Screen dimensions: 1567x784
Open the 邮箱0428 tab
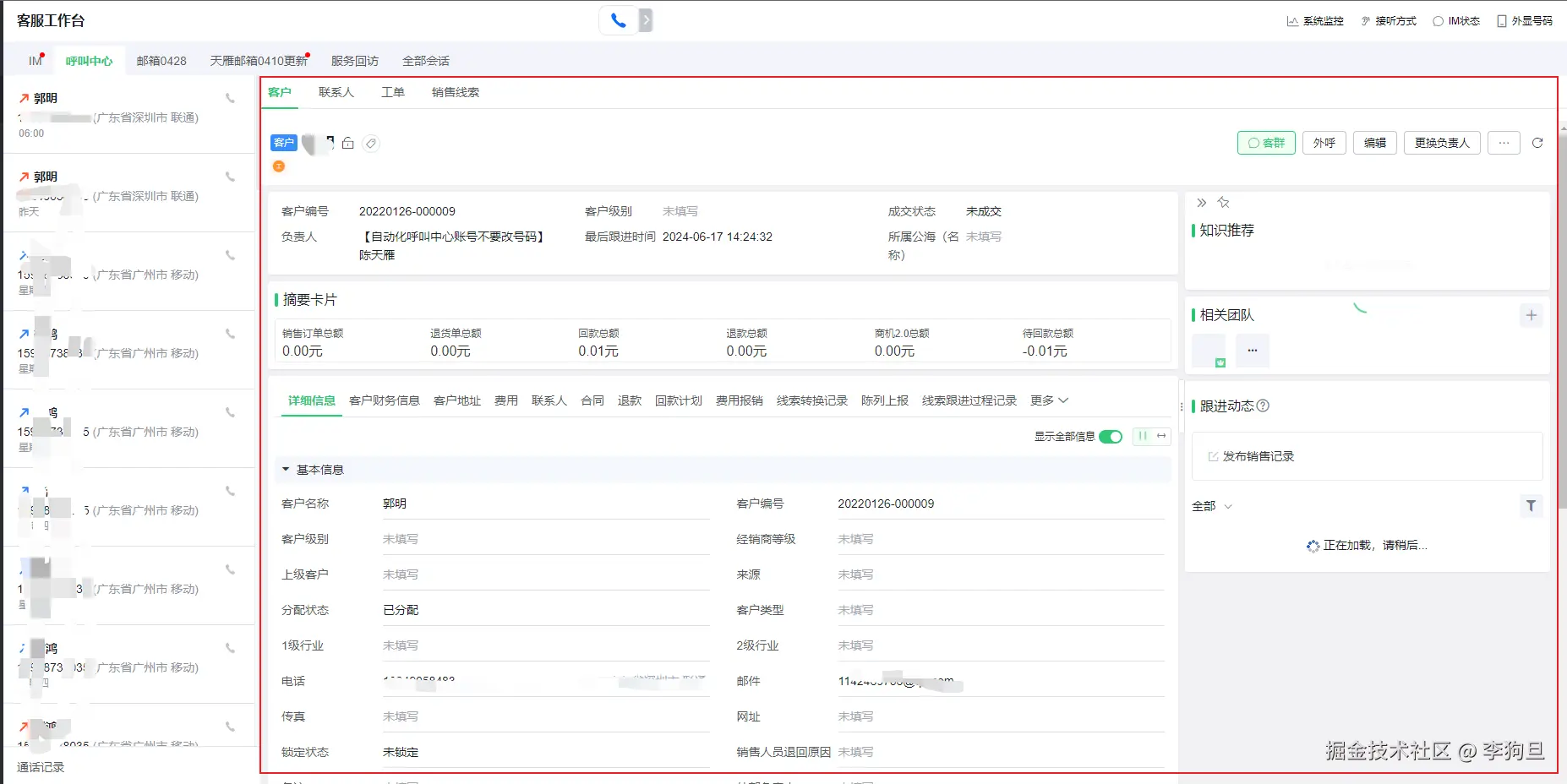161,61
